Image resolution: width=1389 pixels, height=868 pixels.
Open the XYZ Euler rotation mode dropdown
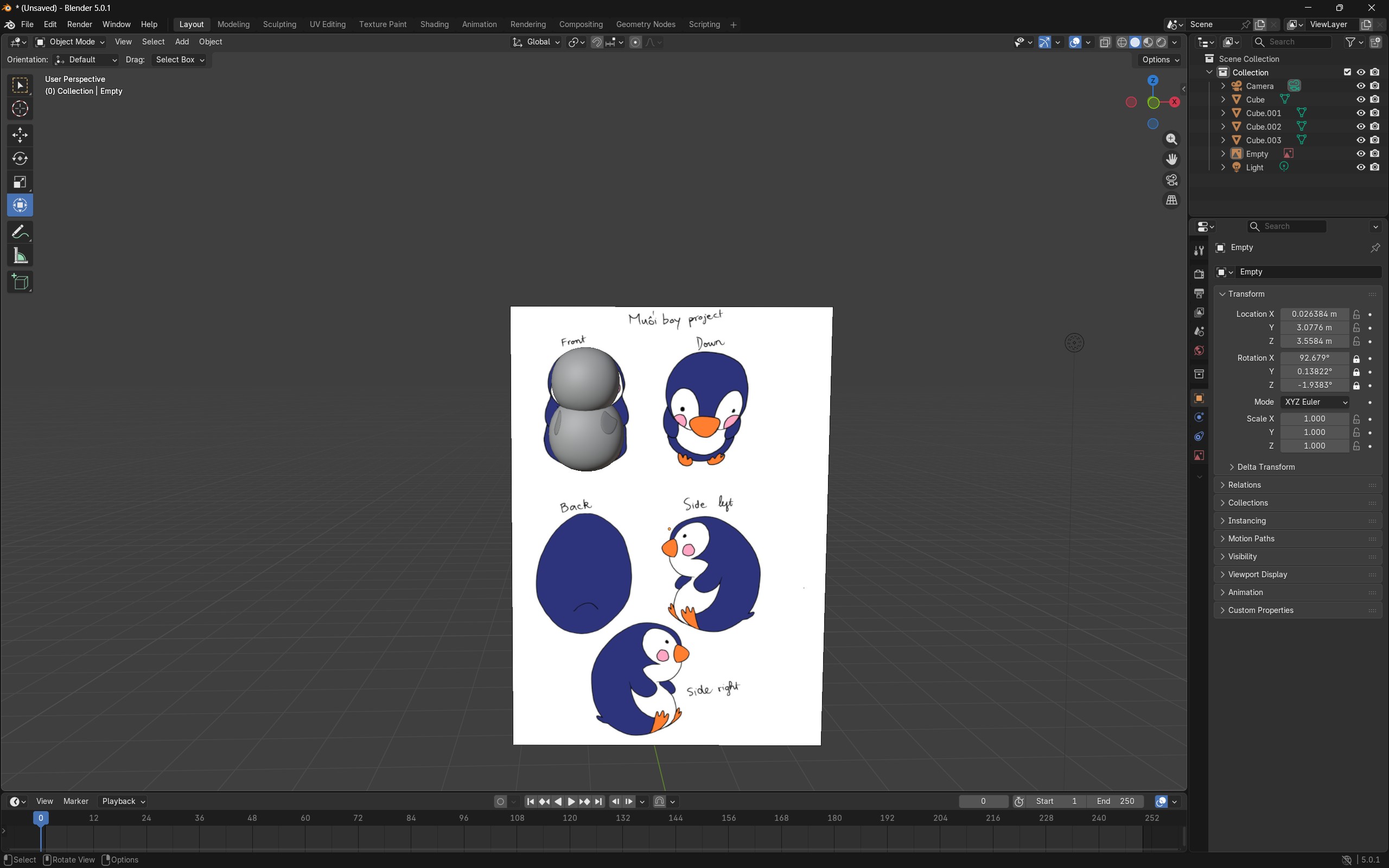(1314, 402)
